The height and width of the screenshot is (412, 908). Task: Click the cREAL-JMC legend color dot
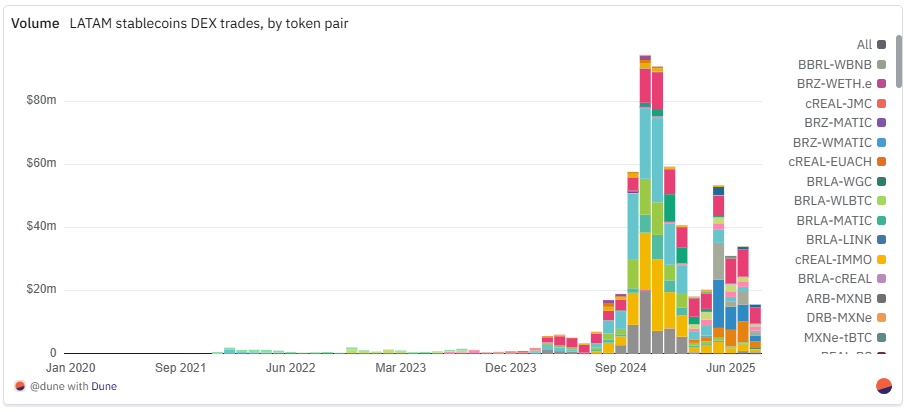coord(881,103)
